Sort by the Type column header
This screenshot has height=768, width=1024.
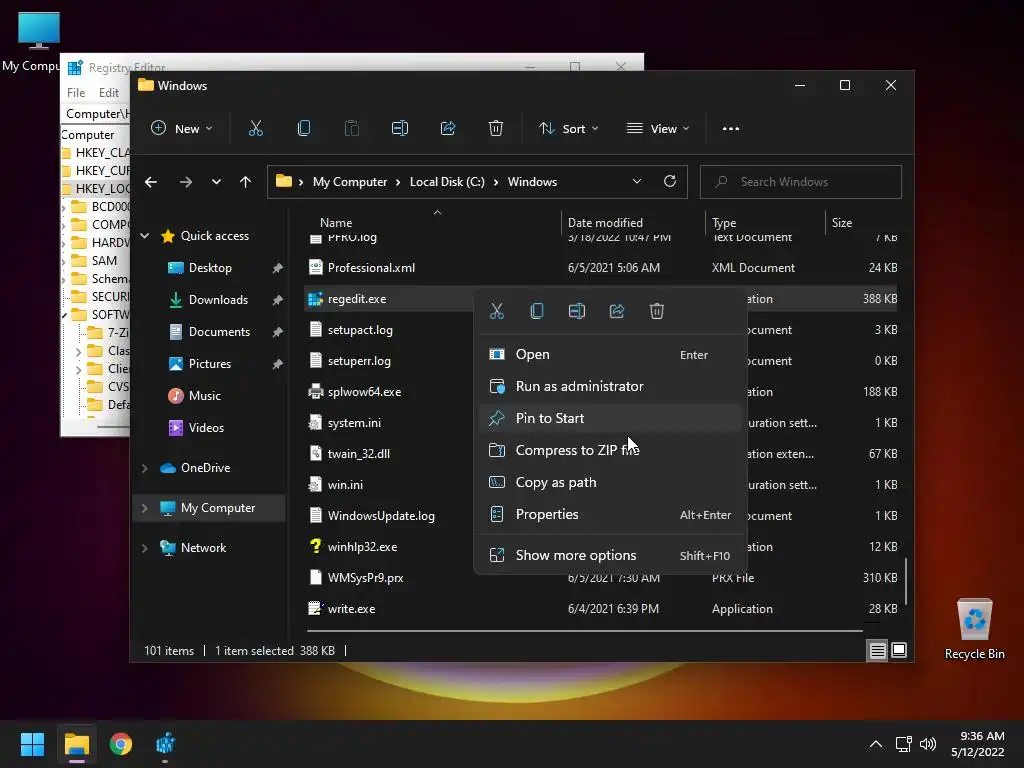coord(724,223)
